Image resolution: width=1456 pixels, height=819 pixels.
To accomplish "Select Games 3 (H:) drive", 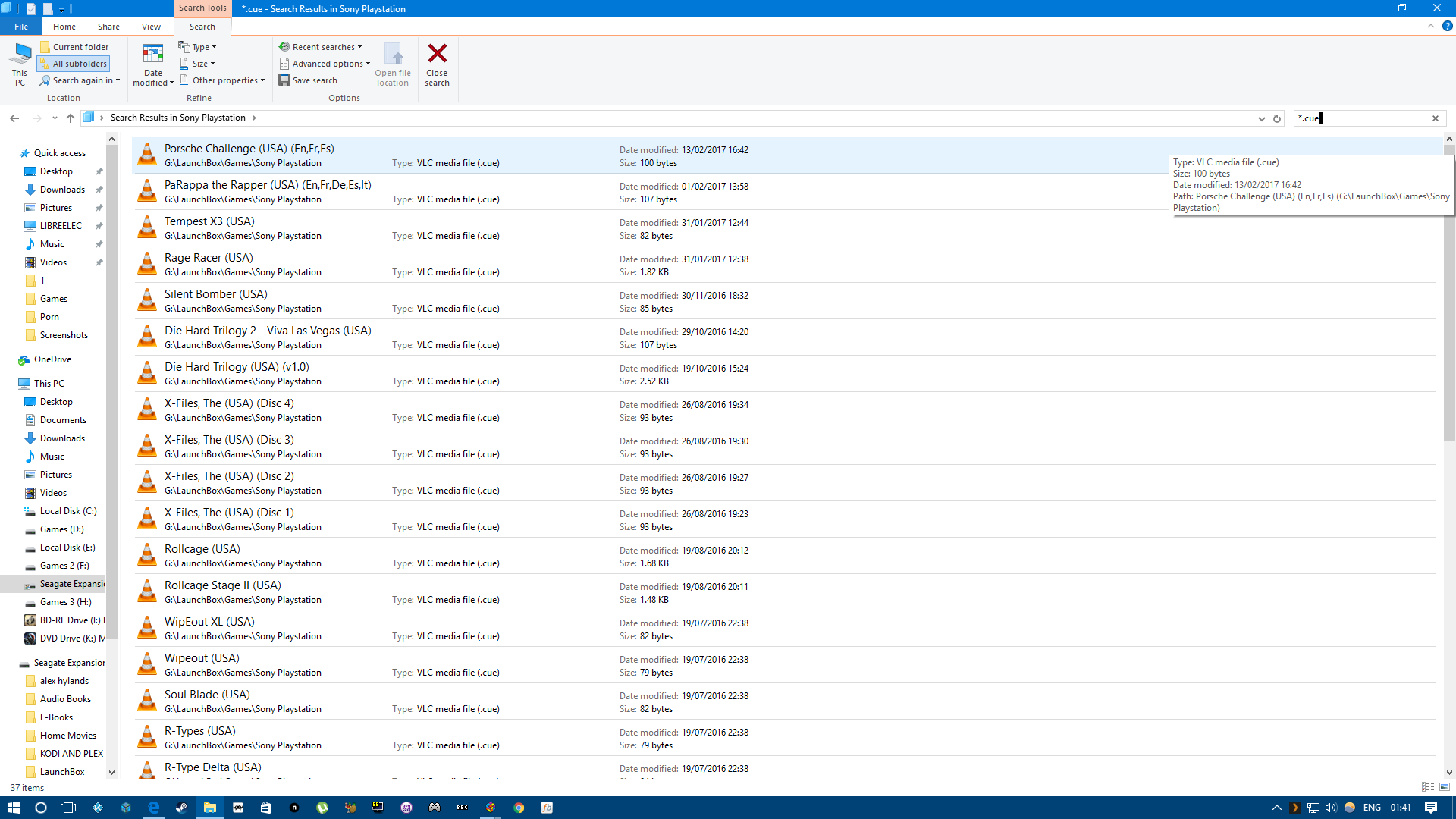I will pyautogui.click(x=65, y=602).
